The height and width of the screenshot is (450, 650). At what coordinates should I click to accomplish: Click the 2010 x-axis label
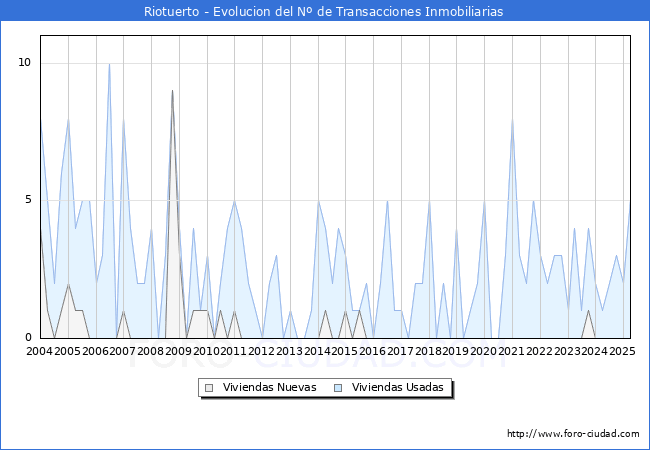tap(206, 351)
